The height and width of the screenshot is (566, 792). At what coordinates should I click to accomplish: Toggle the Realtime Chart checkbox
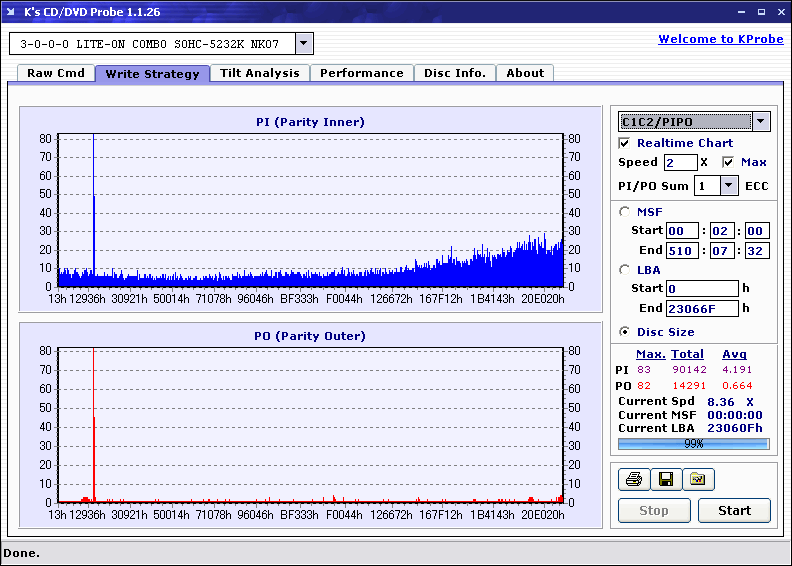(625, 143)
